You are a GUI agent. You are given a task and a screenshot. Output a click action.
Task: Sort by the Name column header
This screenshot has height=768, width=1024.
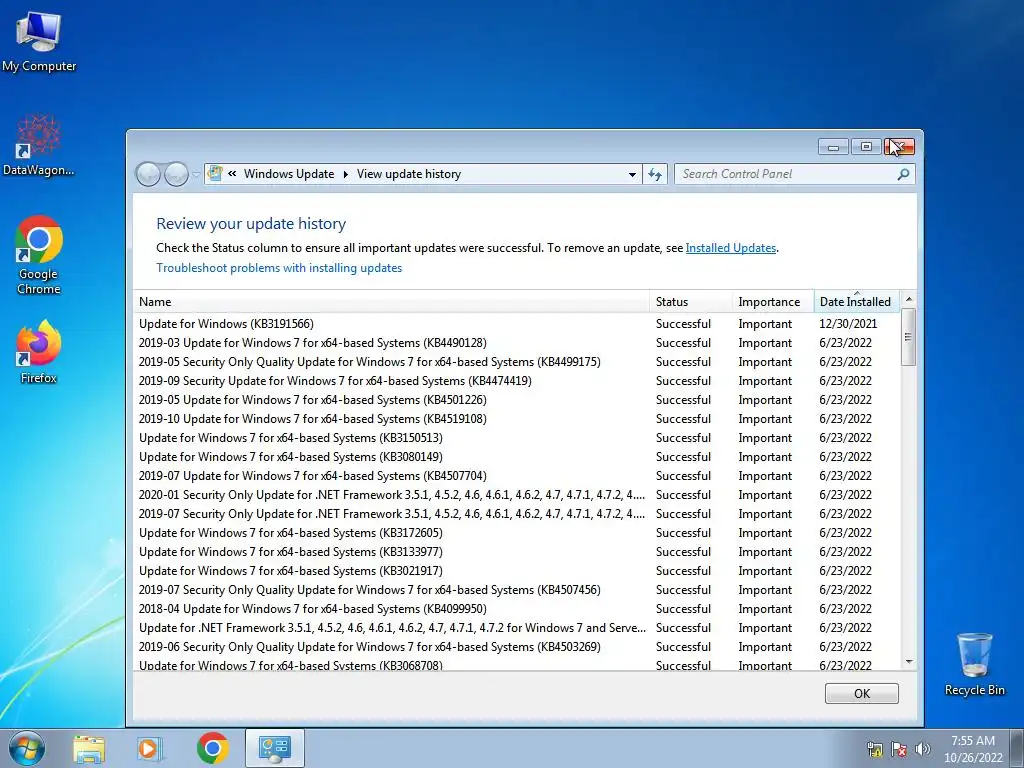[x=391, y=302]
